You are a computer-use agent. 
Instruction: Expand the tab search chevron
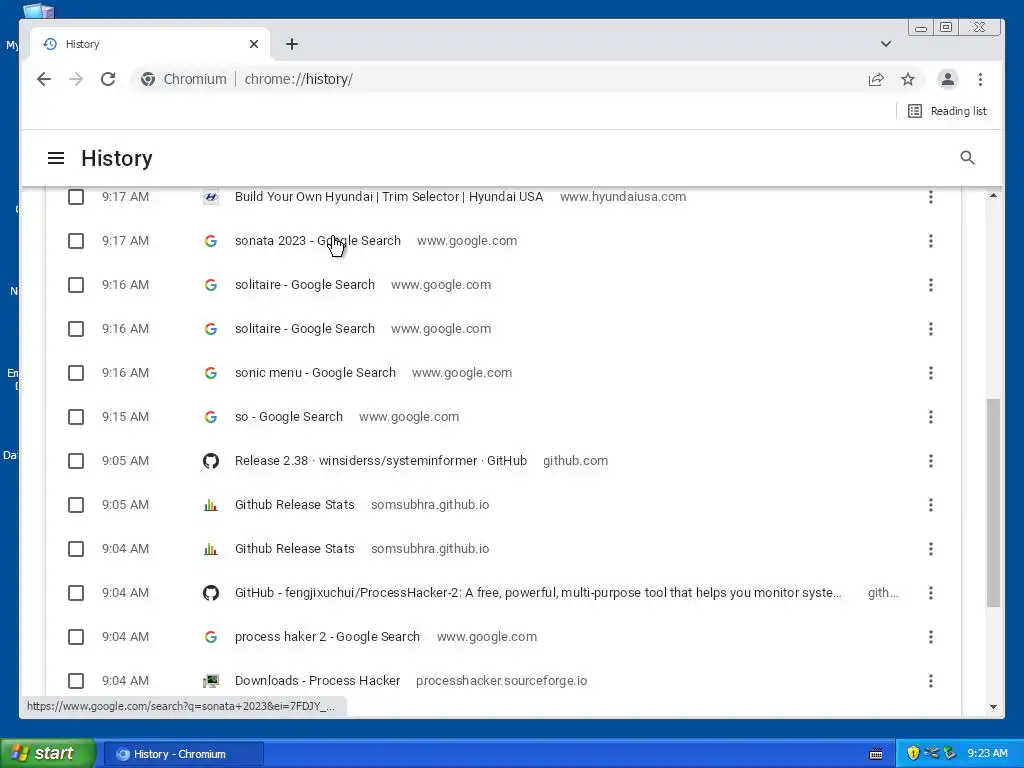click(x=886, y=44)
